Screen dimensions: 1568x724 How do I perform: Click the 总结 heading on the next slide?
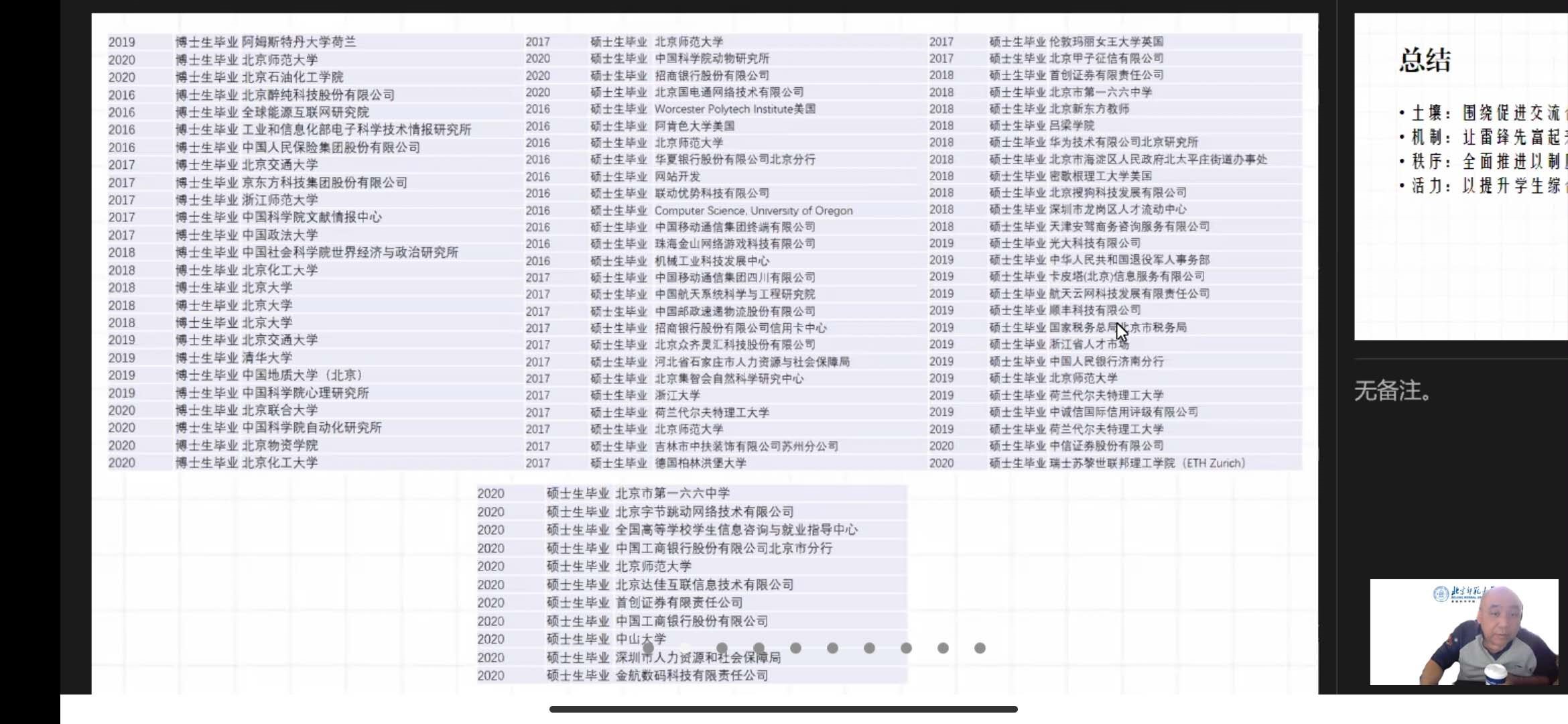(x=1425, y=60)
